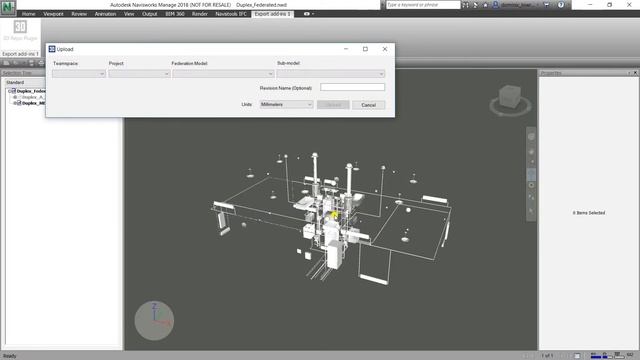
Task: Click the keyword search input box
Action: pyautogui.click(x=423, y=5)
